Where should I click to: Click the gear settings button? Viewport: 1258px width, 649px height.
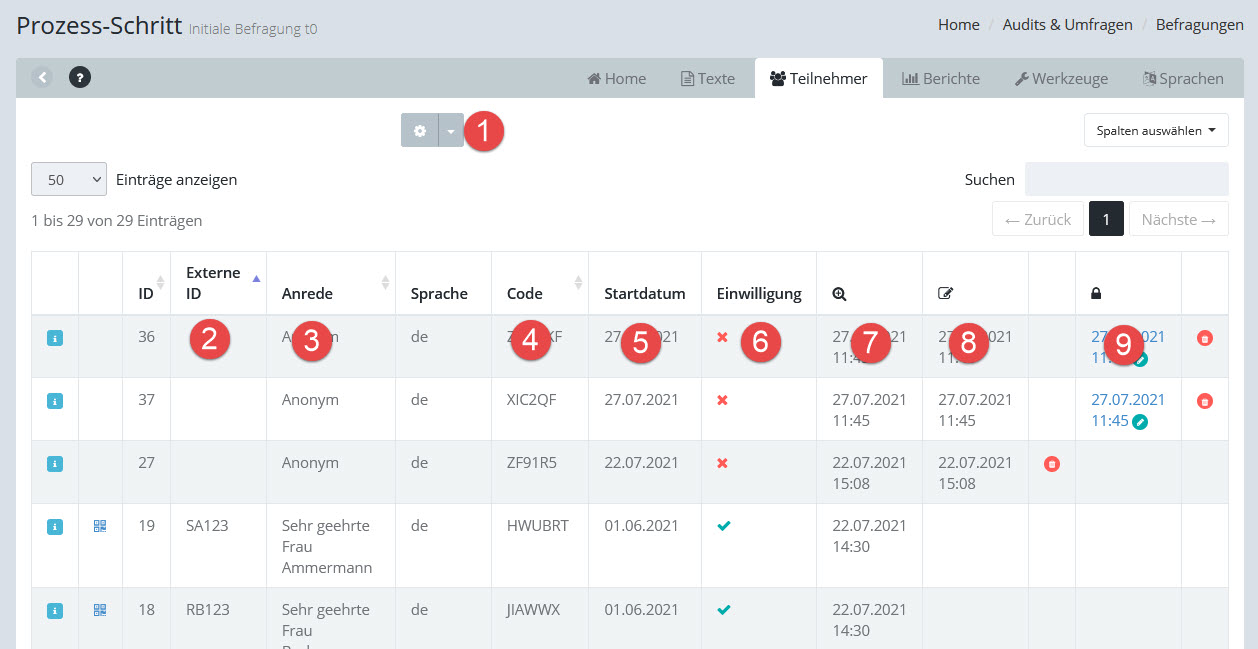420,130
